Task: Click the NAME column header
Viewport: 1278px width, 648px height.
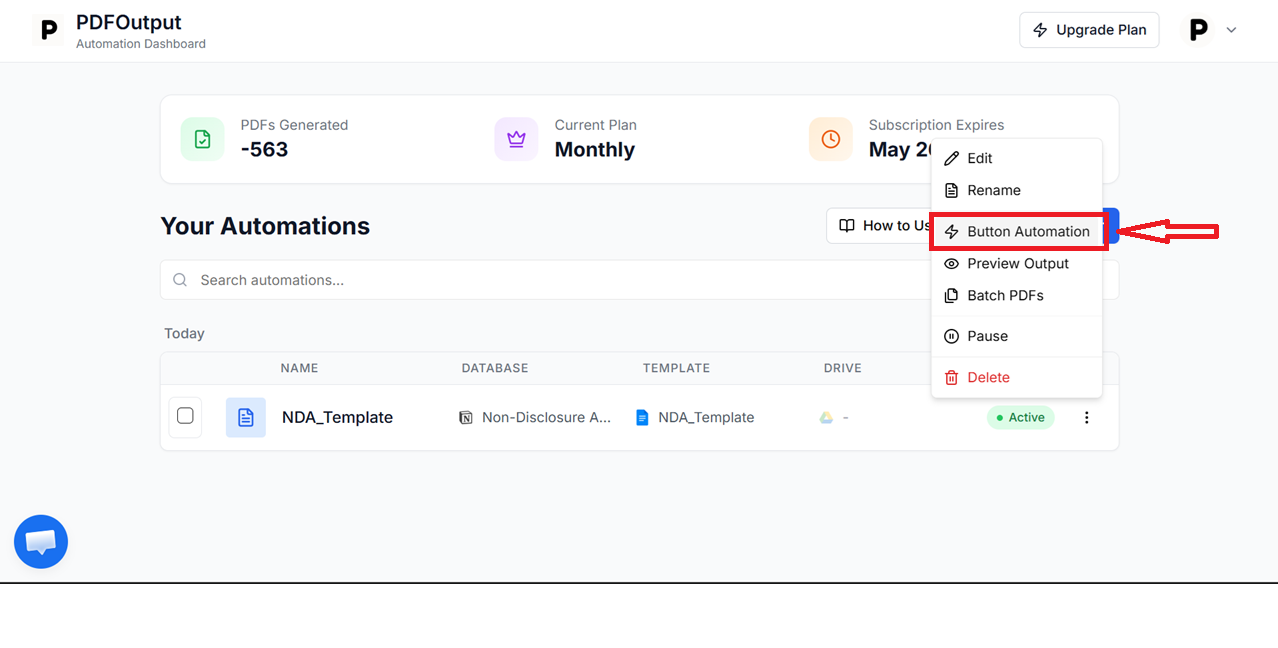Action: [299, 368]
